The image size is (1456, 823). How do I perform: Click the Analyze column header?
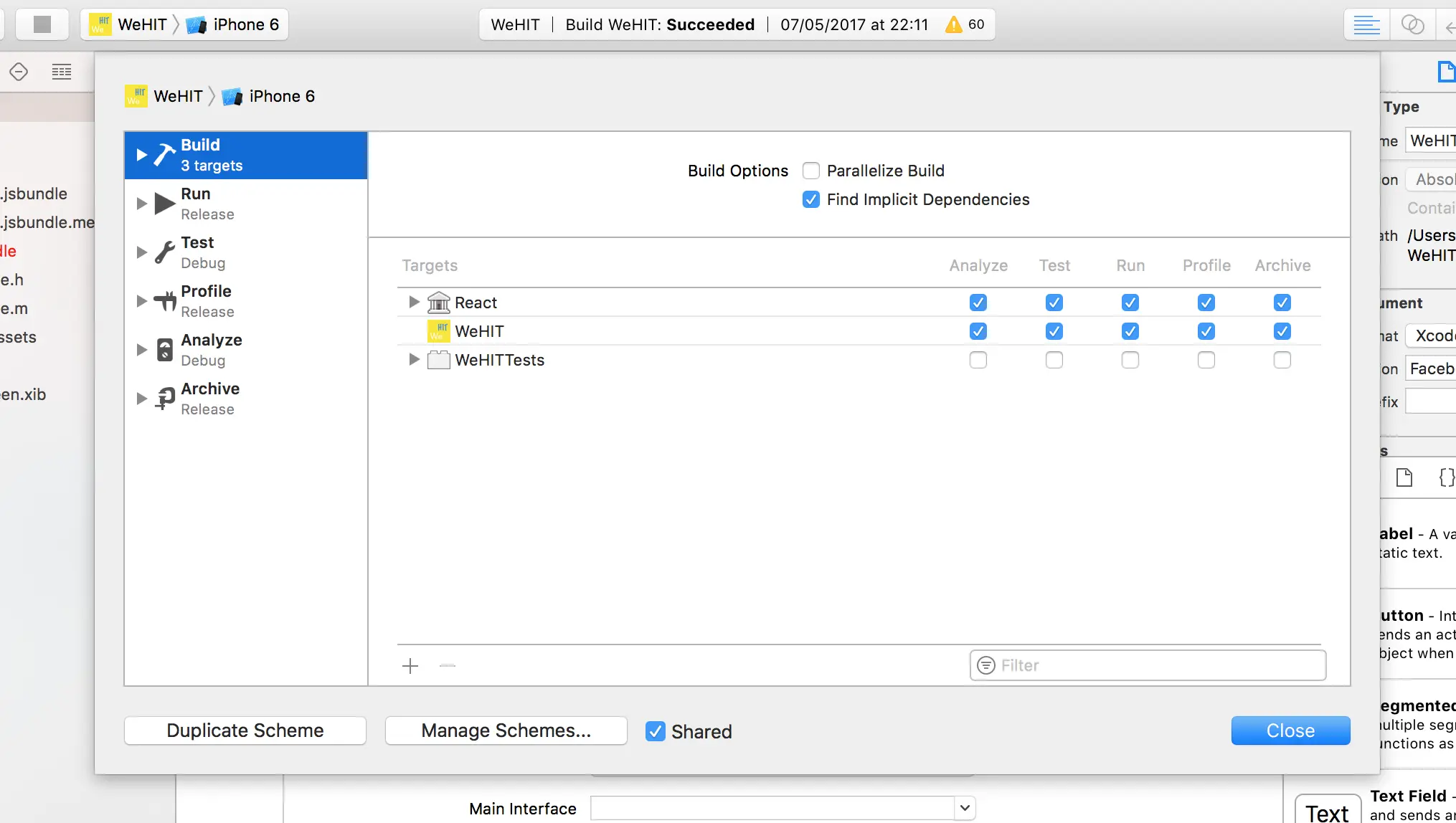pos(978,265)
